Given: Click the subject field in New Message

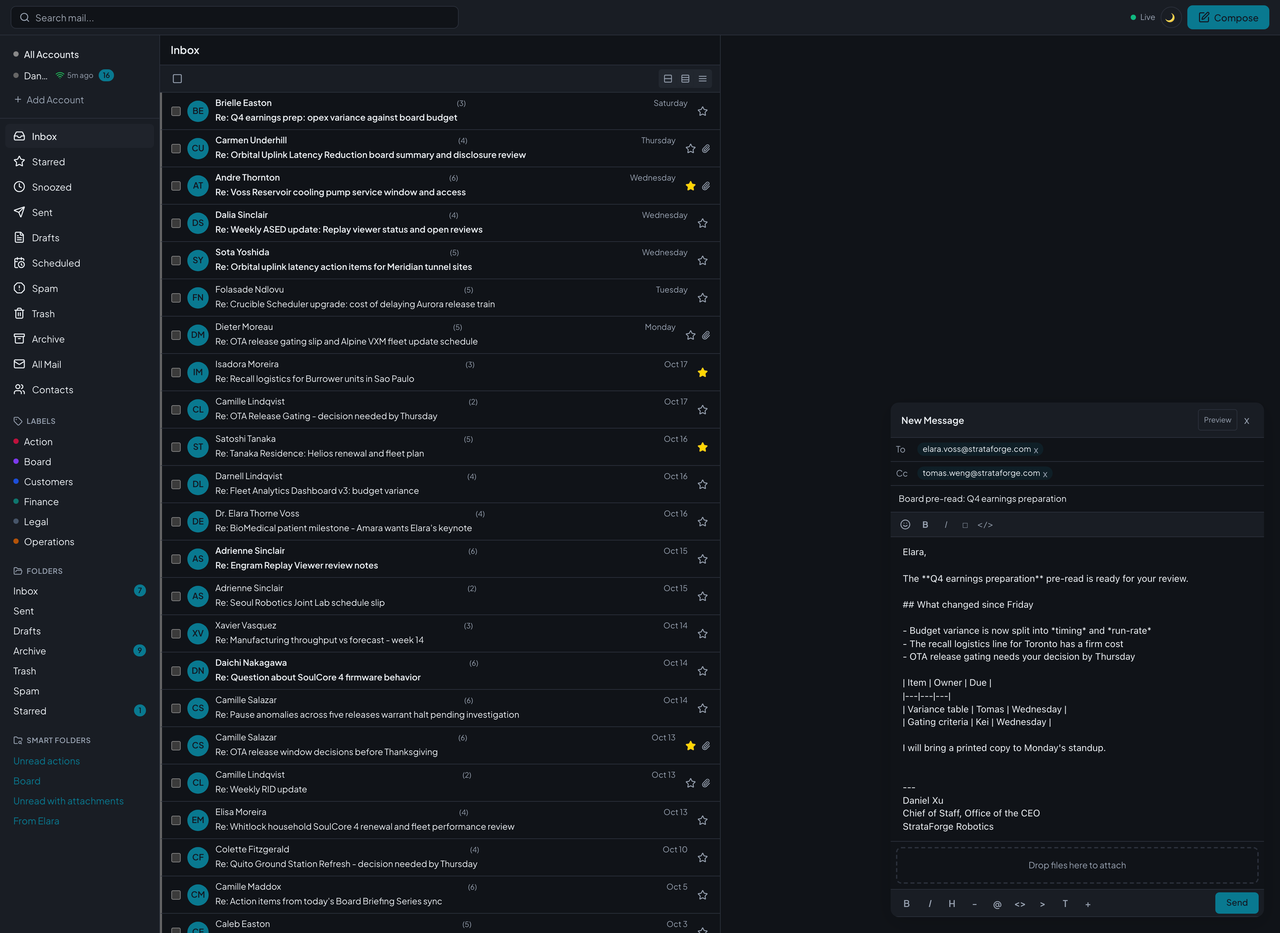Looking at the screenshot, I should tap(1077, 498).
